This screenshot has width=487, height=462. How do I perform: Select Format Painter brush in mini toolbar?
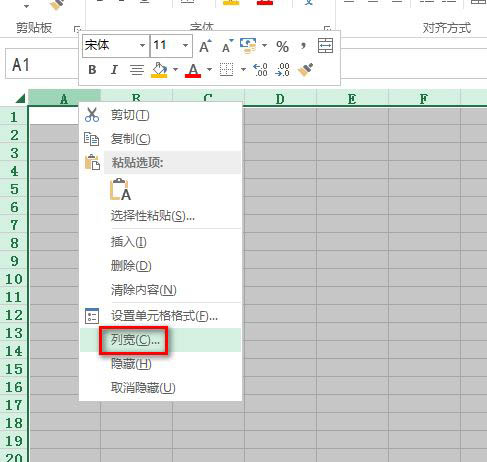(x=305, y=70)
